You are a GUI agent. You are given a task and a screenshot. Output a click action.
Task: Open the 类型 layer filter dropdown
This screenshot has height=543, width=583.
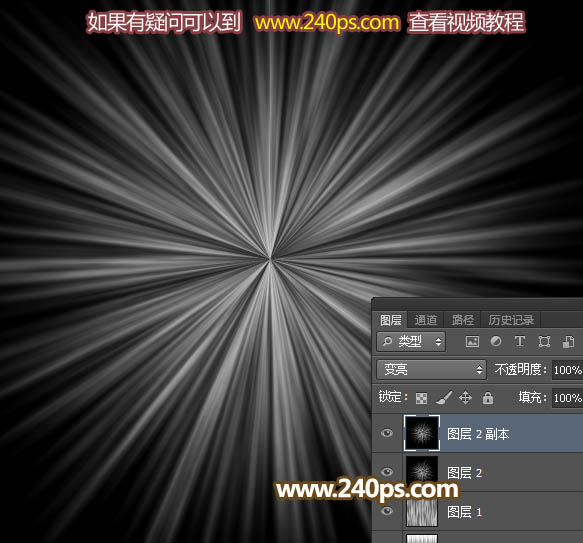pos(411,341)
